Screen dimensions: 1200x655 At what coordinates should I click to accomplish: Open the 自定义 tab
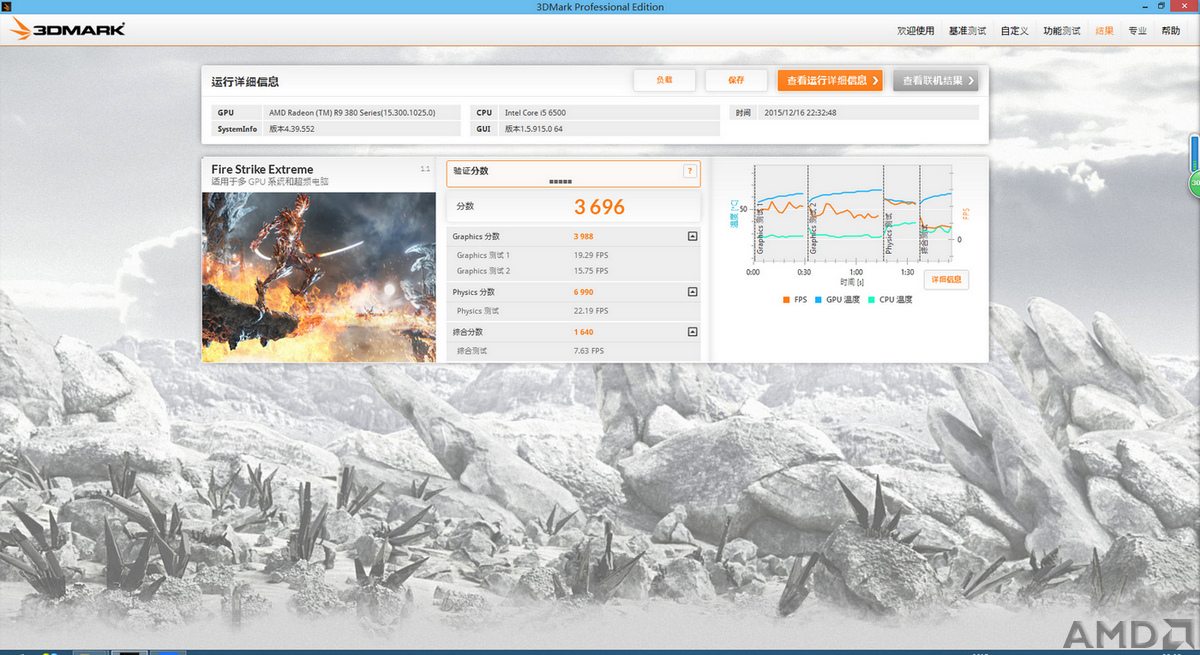coord(1014,31)
